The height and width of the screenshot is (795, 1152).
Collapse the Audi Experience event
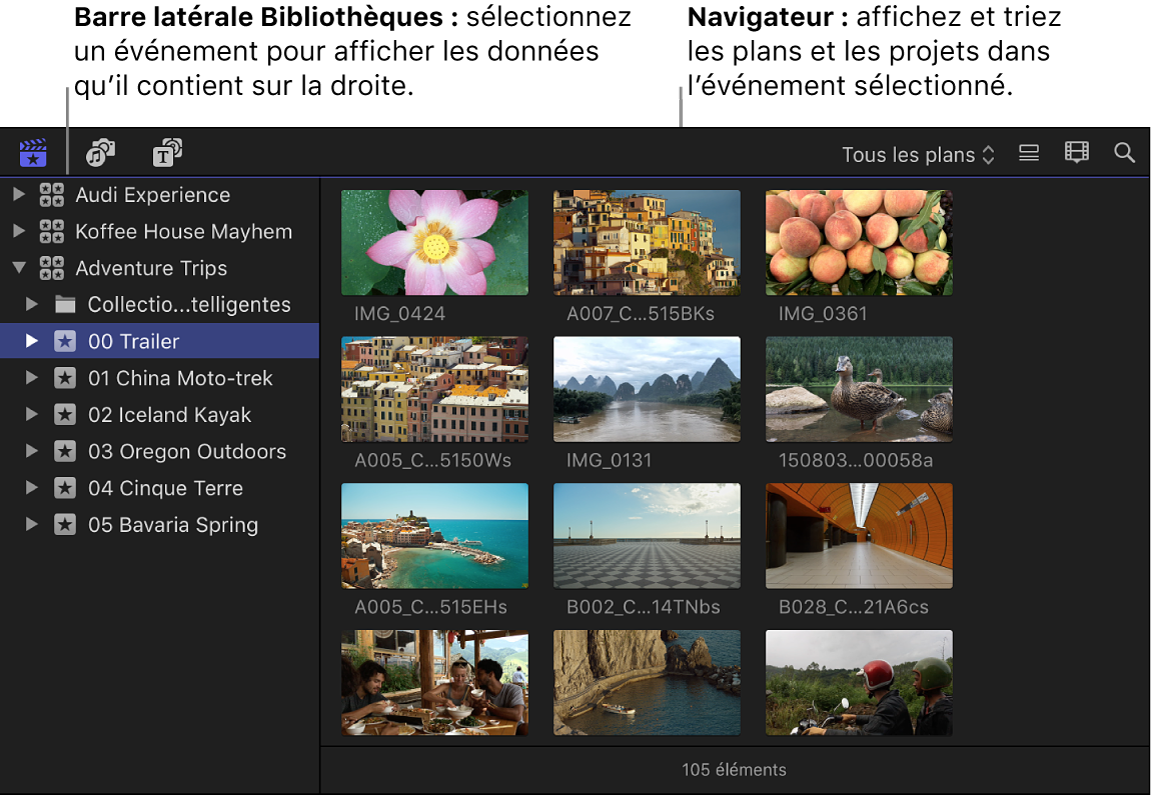tap(18, 195)
